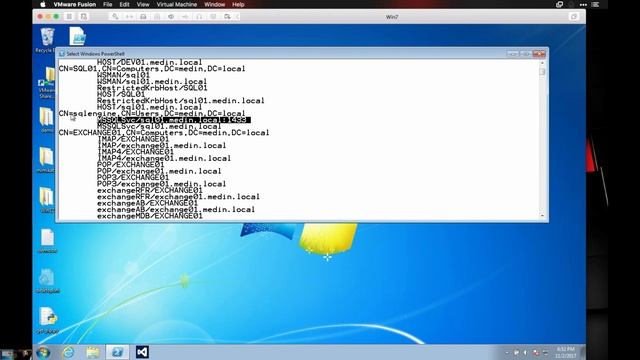Click the exchangeRFR/exchange01.medin.local line

[178, 196]
